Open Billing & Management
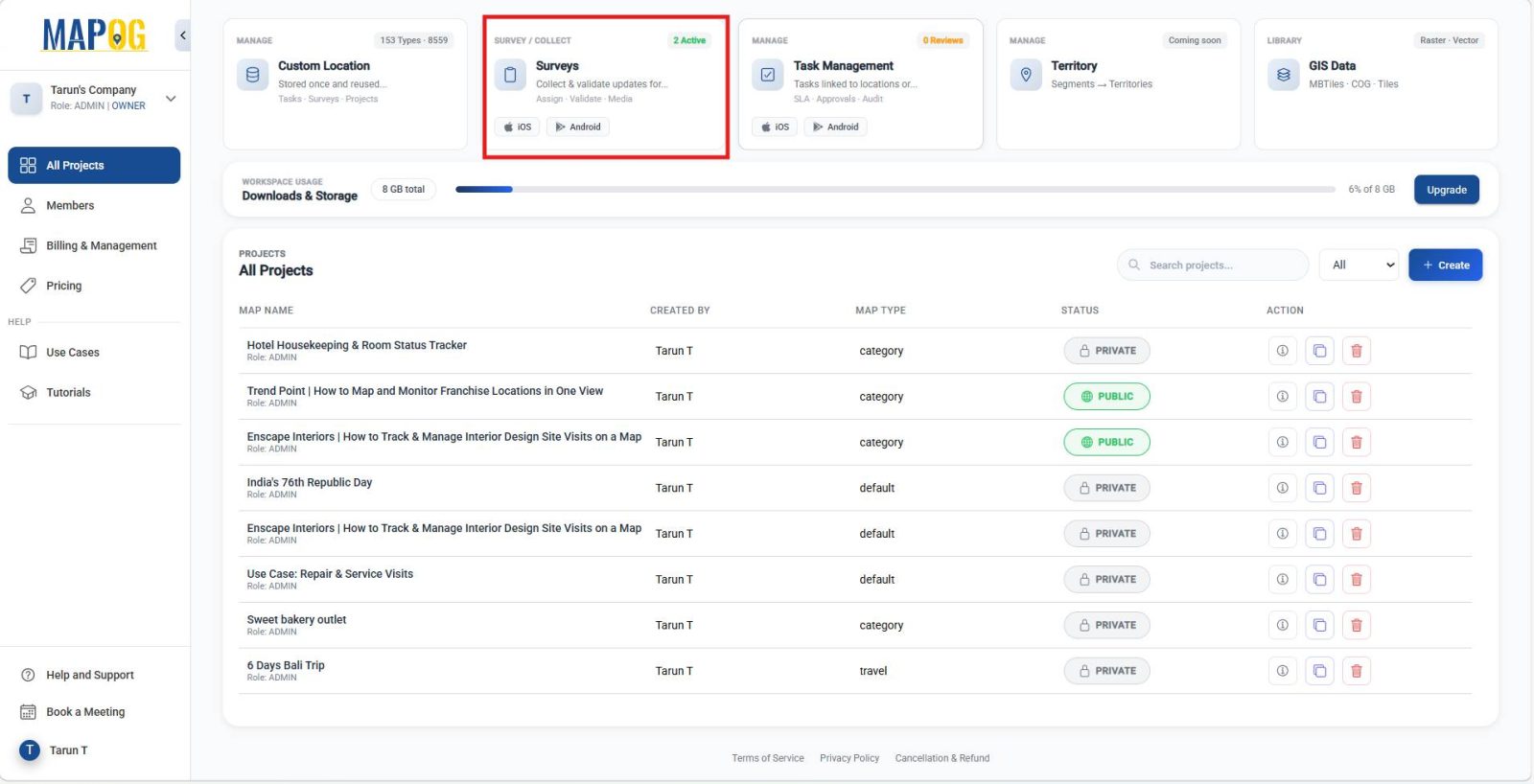Image resolution: width=1534 pixels, height=784 pixels. click(94, 245)
